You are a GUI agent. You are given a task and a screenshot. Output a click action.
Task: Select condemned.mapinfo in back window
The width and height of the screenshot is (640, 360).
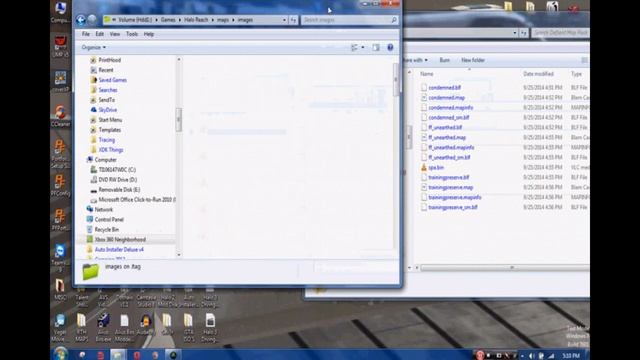(451, 108)
